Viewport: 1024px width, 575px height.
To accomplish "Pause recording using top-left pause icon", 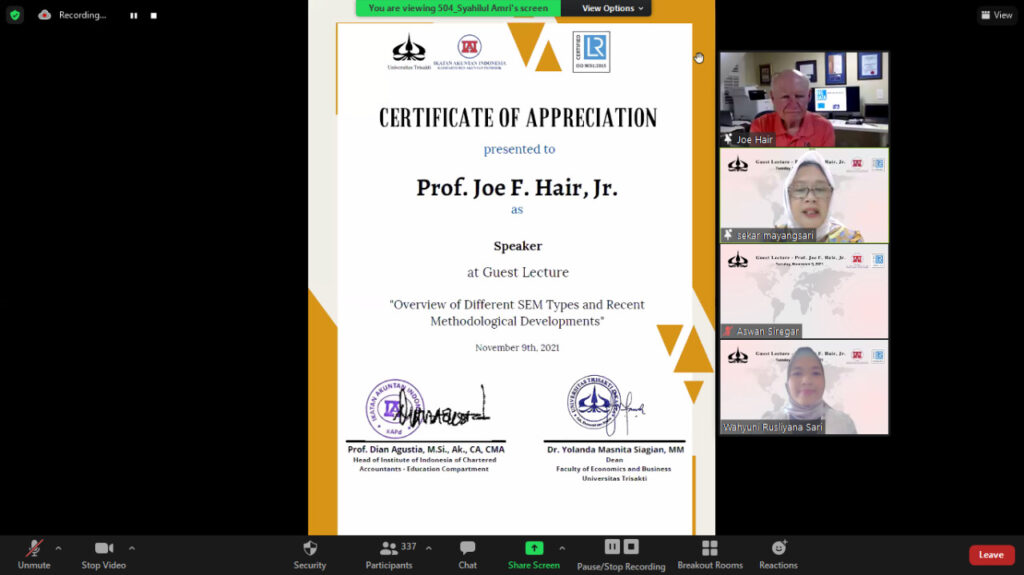I will 134,15.
